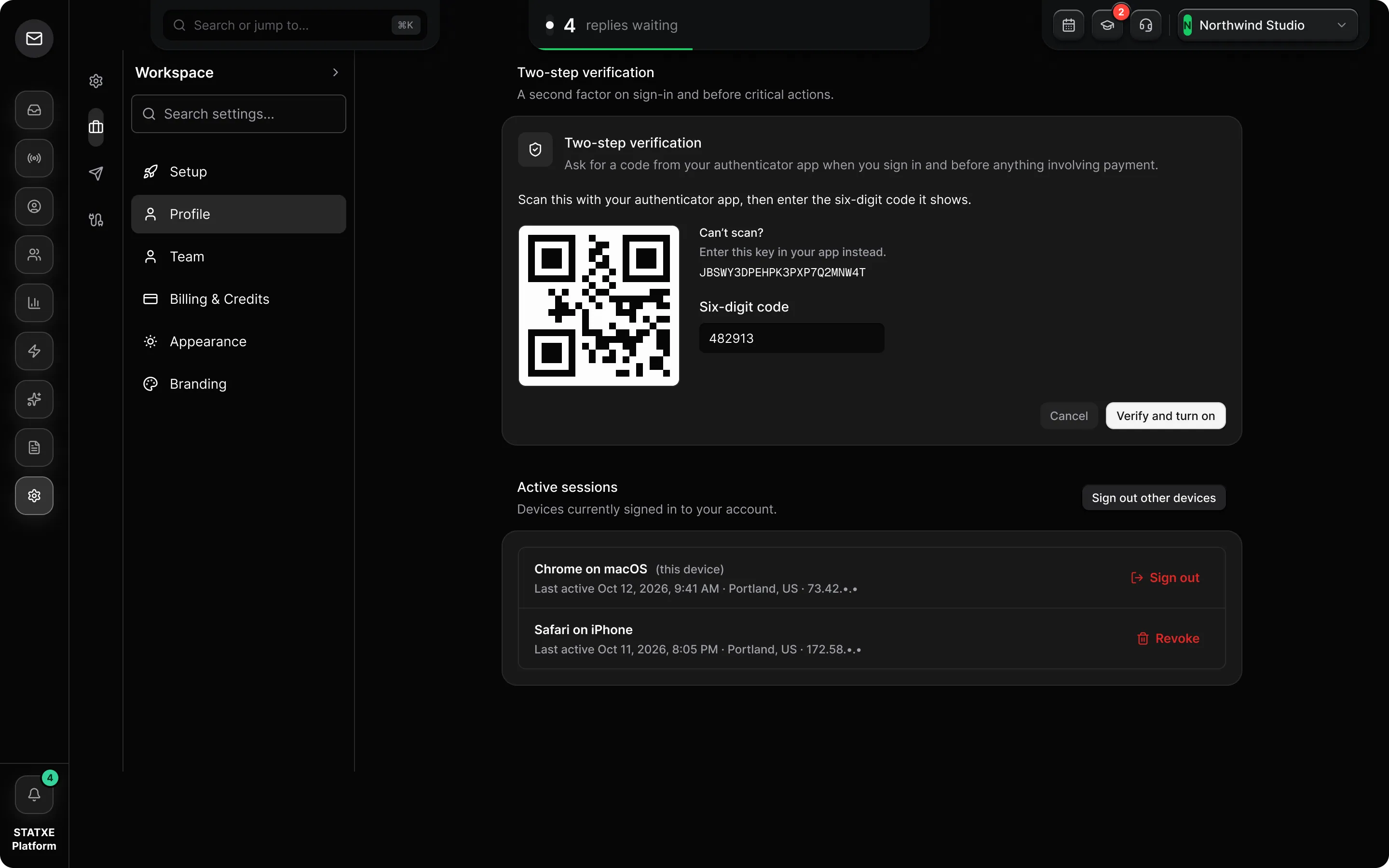Click Sign out other devices button

1154,498
